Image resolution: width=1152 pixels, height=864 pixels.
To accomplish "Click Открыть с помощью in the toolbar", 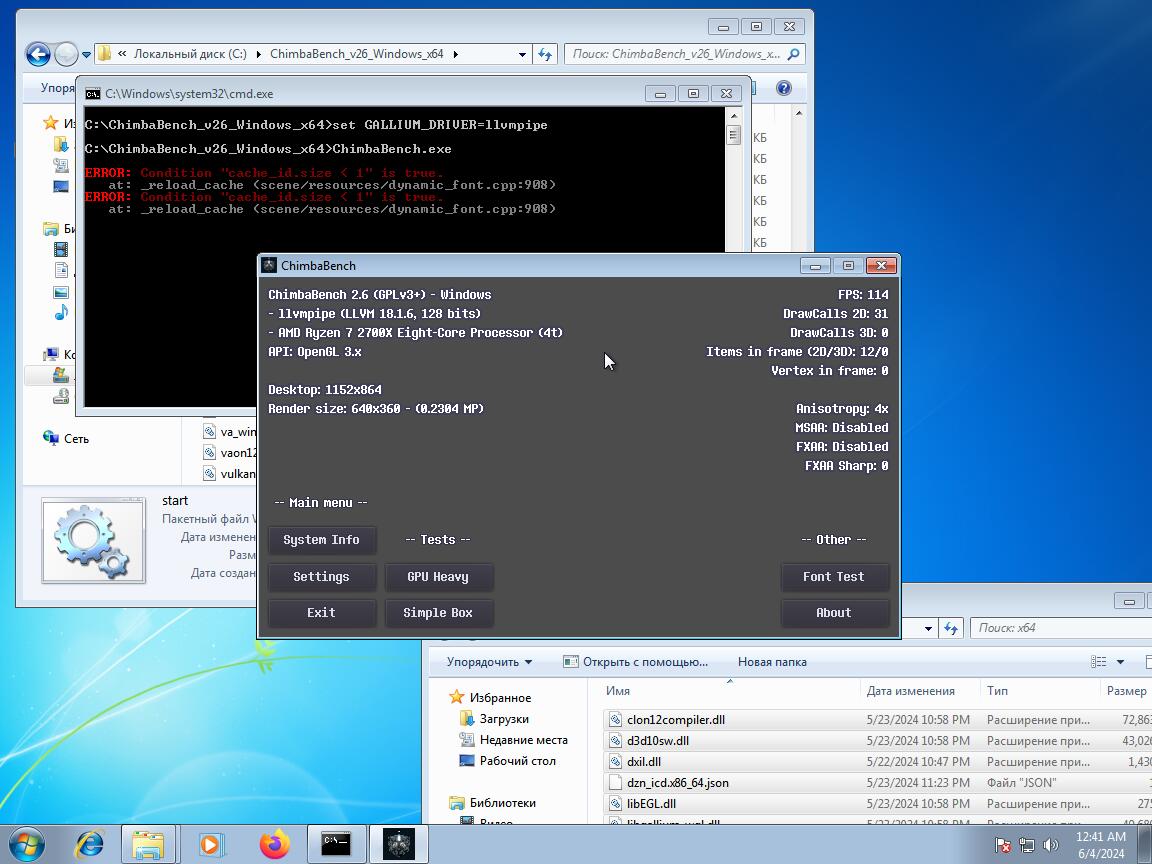I will point(635,662).
